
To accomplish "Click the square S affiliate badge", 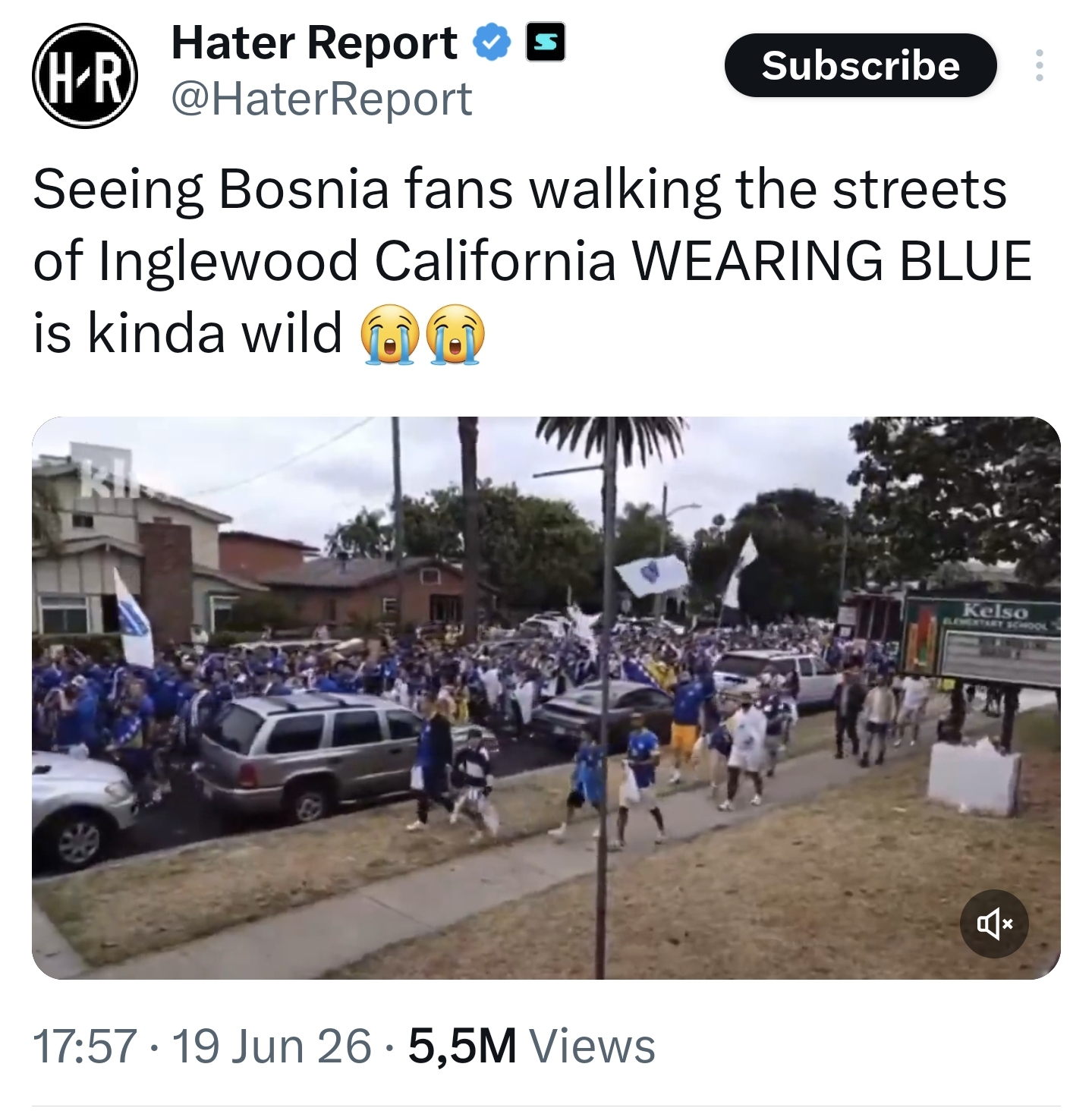I will pos(546,42).
